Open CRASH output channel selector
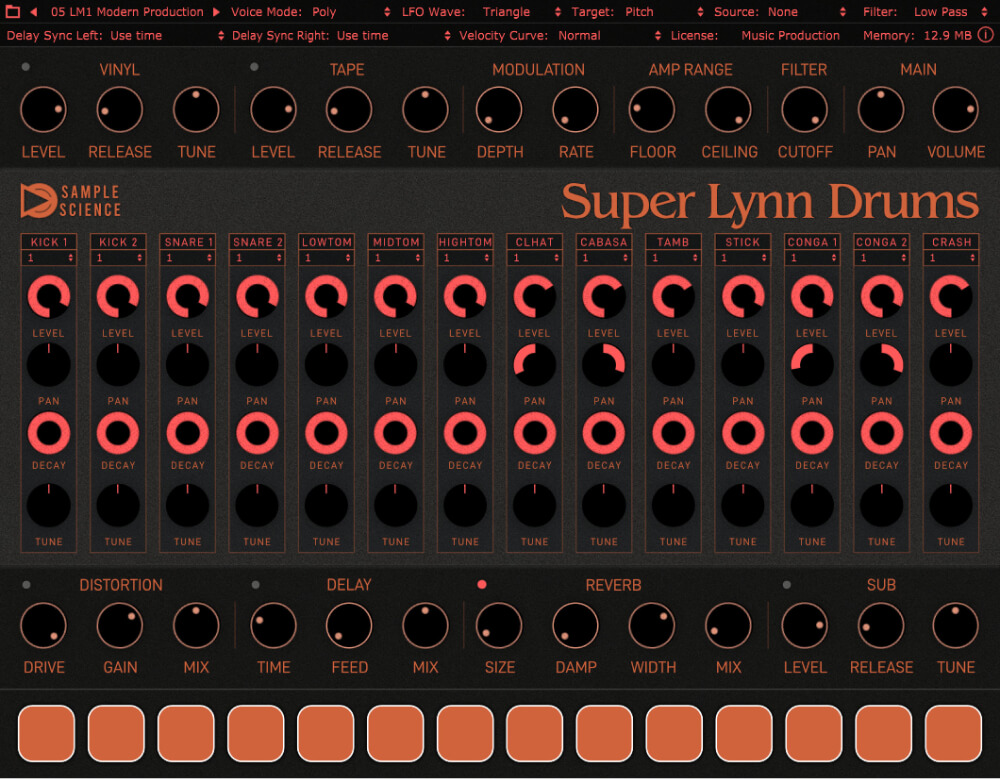Screen dimensions: 1000x779 (x=951, y=258)
